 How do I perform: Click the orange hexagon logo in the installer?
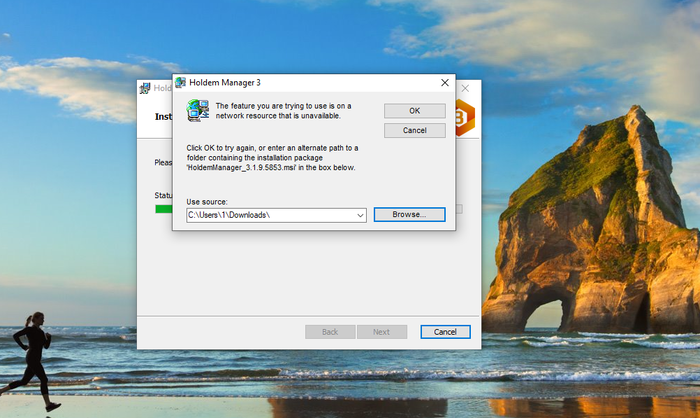pyautogui.click(x=465, y=118)
